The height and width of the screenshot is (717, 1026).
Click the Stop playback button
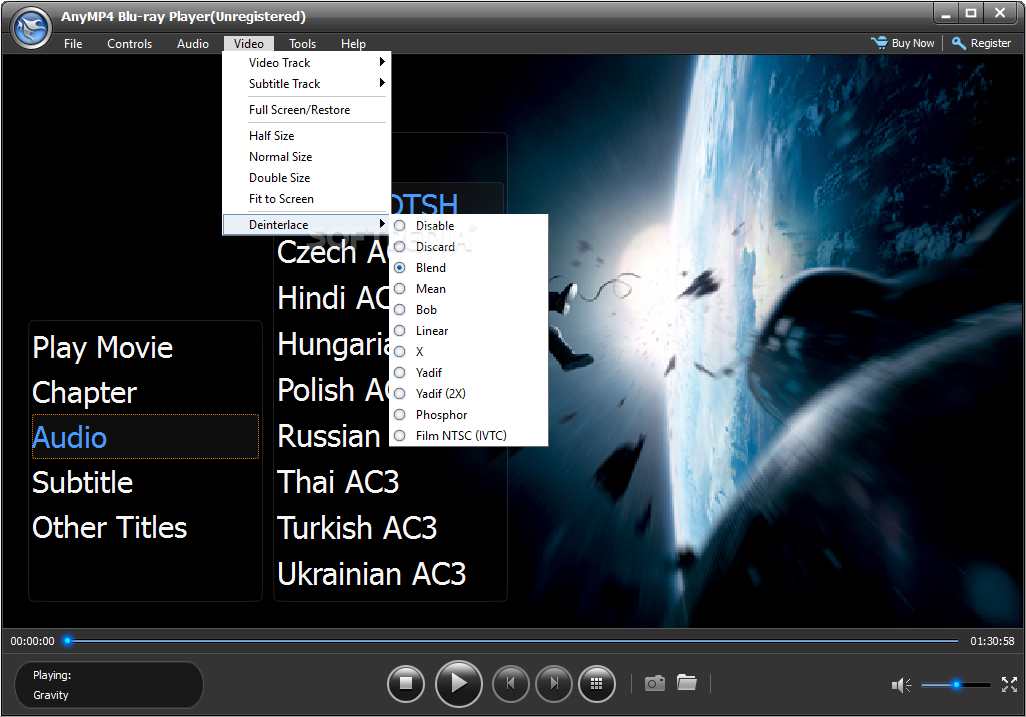406,684
